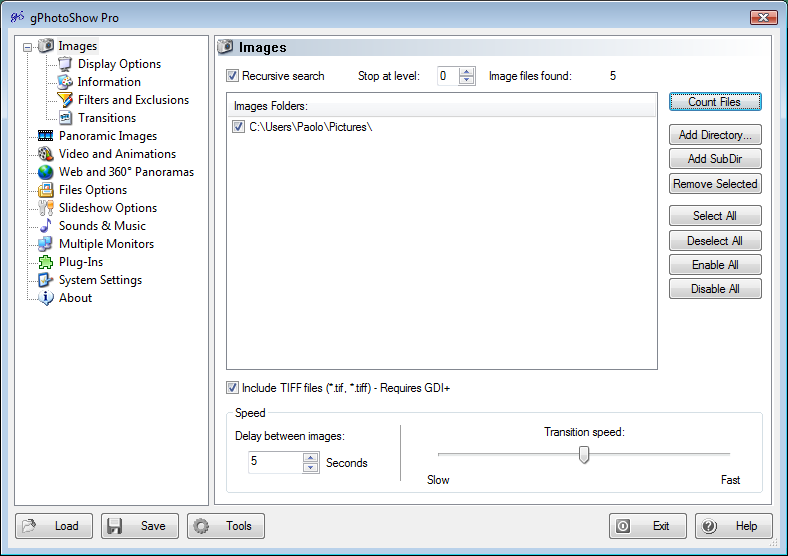Click the Stop at level input field
Viewport: 788px width, 556px height.
coord(448,76)
